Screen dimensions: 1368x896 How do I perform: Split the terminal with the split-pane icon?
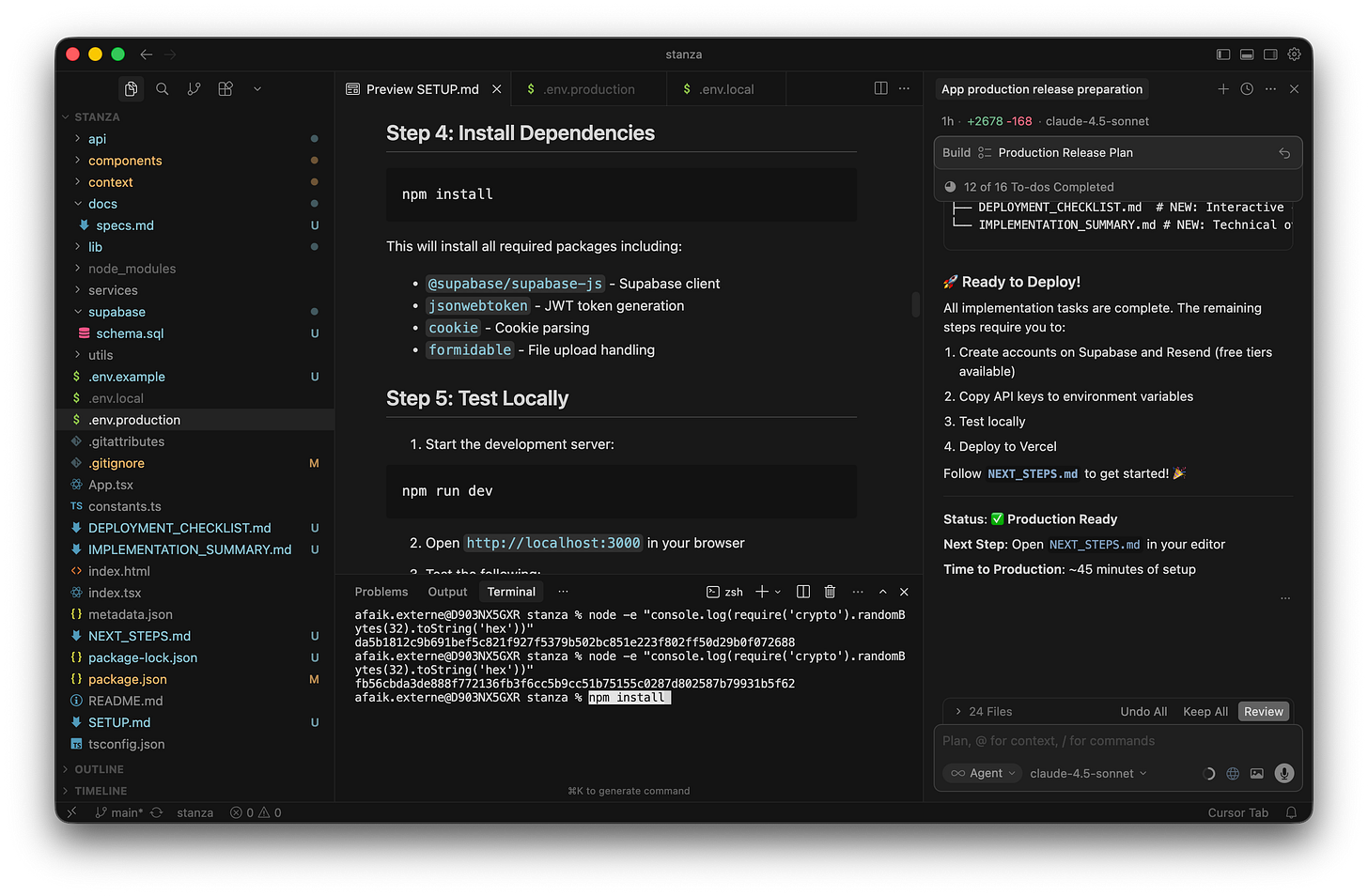click(802, 591)
